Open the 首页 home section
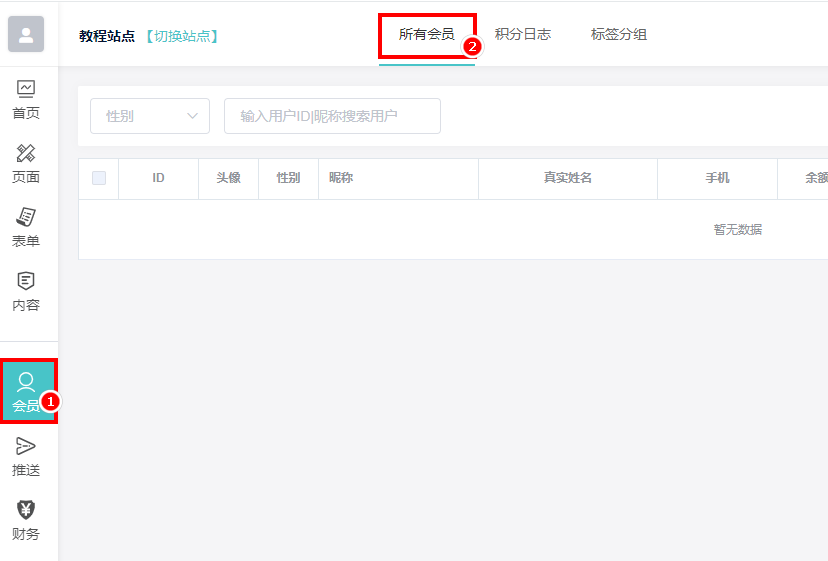This screenshot has width=828, height=561. point(26,100)
